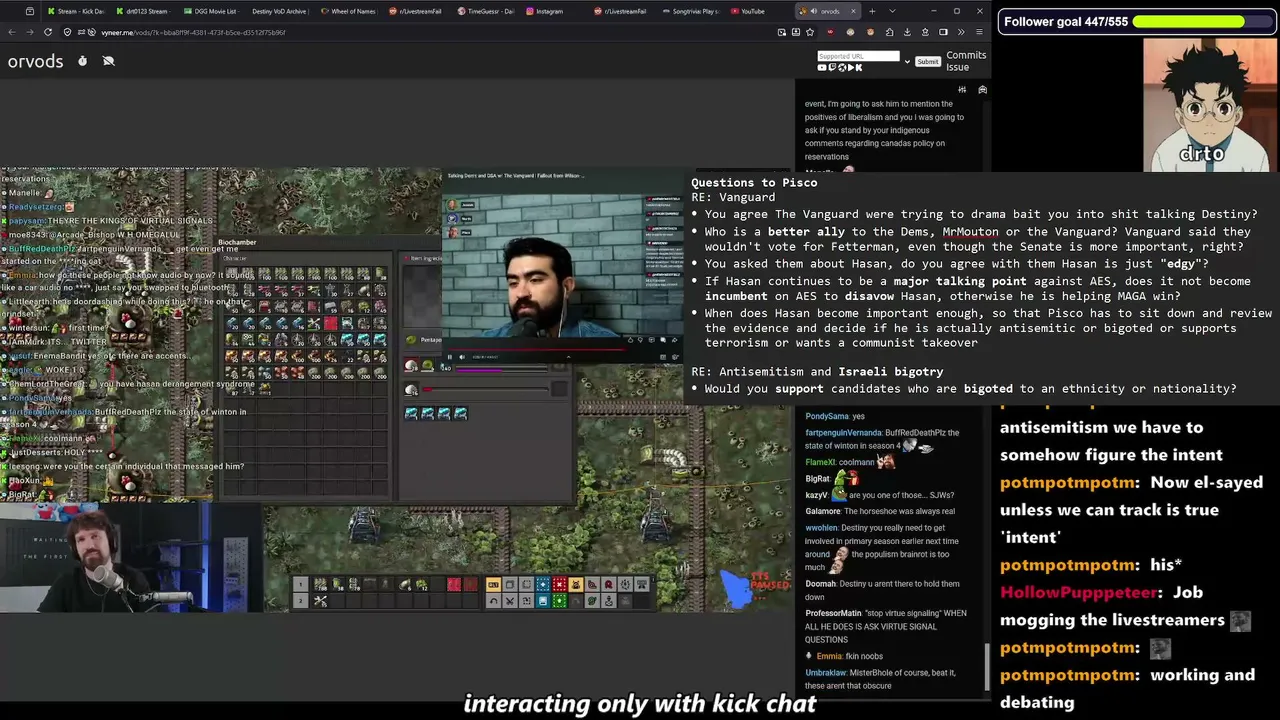
Task: Expand the dropdown beside the Supported URL field
Action: pyautogui.click(x=907, y=61)
